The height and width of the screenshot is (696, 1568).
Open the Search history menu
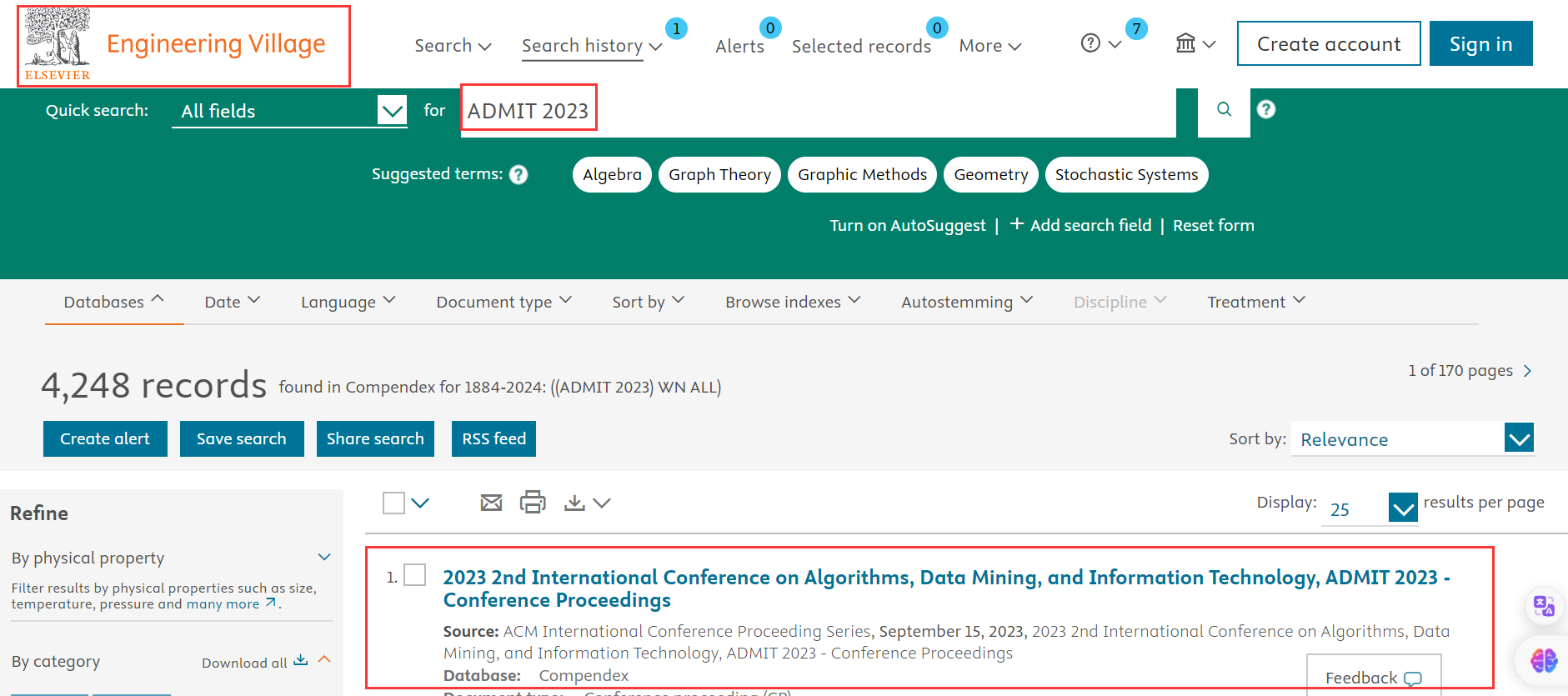click(591, 46)
